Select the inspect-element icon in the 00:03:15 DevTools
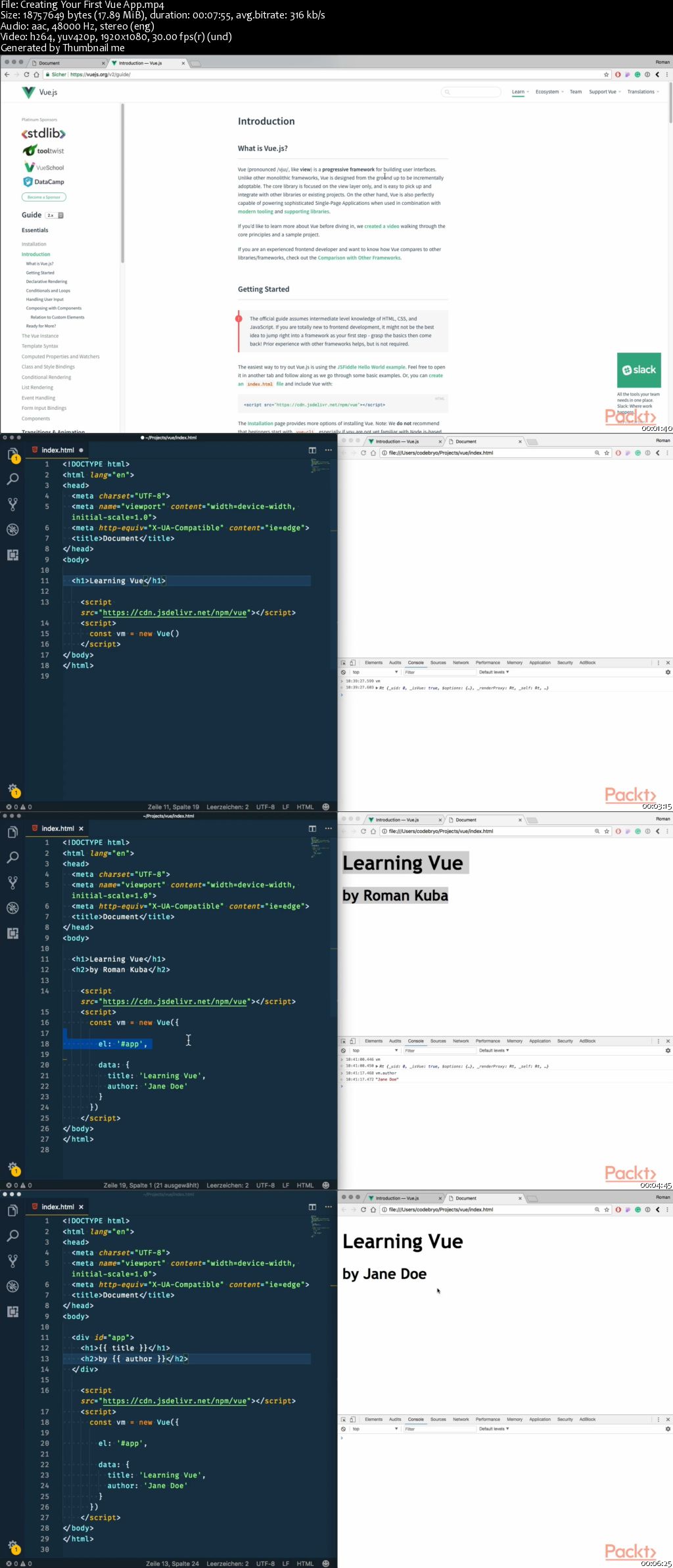 point(344,663)
